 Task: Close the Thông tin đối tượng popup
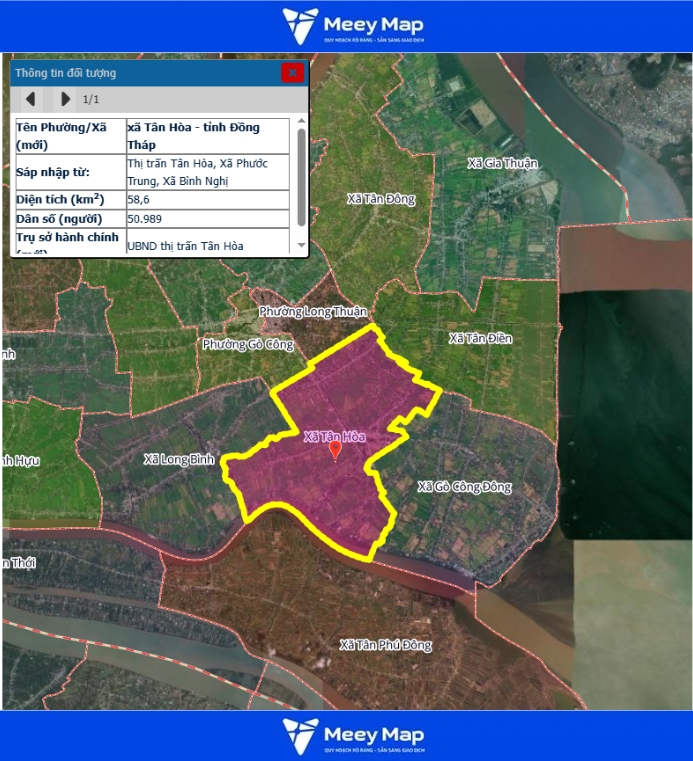pos(292,73)
